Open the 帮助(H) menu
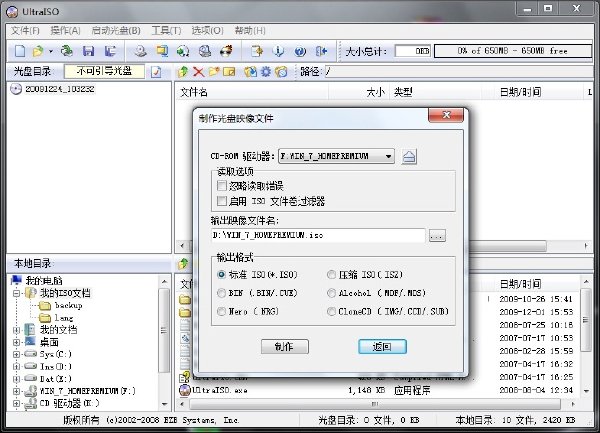Viewport: 600px width, 433px height. [250, 31]
